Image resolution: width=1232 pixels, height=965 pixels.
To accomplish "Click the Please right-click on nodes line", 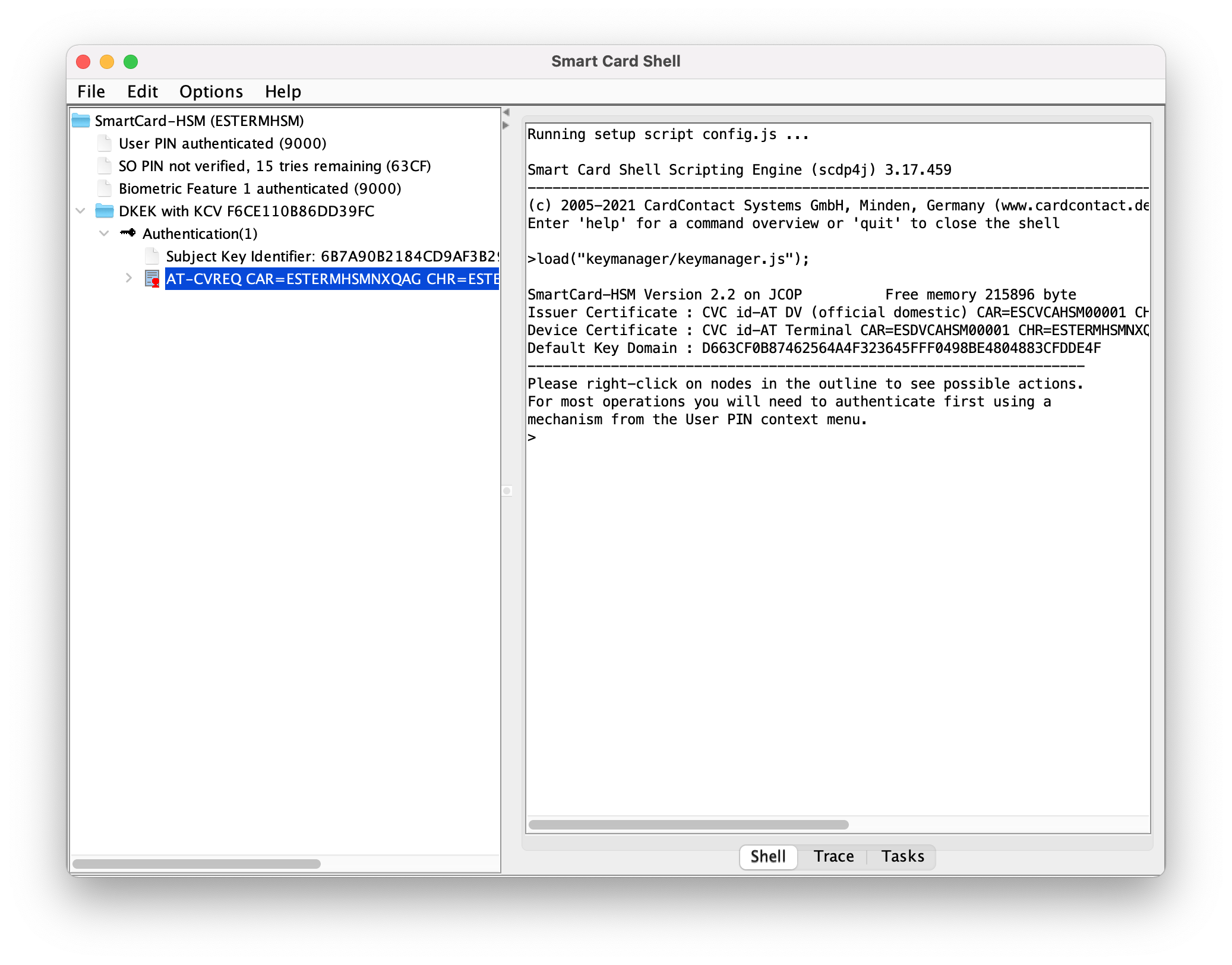I will 805,384.
